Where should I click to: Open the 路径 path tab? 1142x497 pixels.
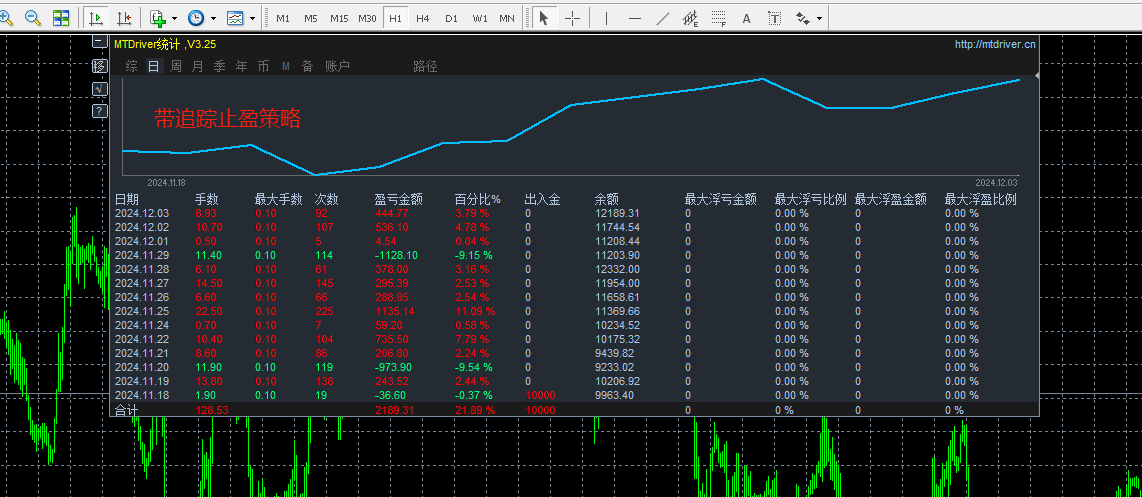coord(425,66)
